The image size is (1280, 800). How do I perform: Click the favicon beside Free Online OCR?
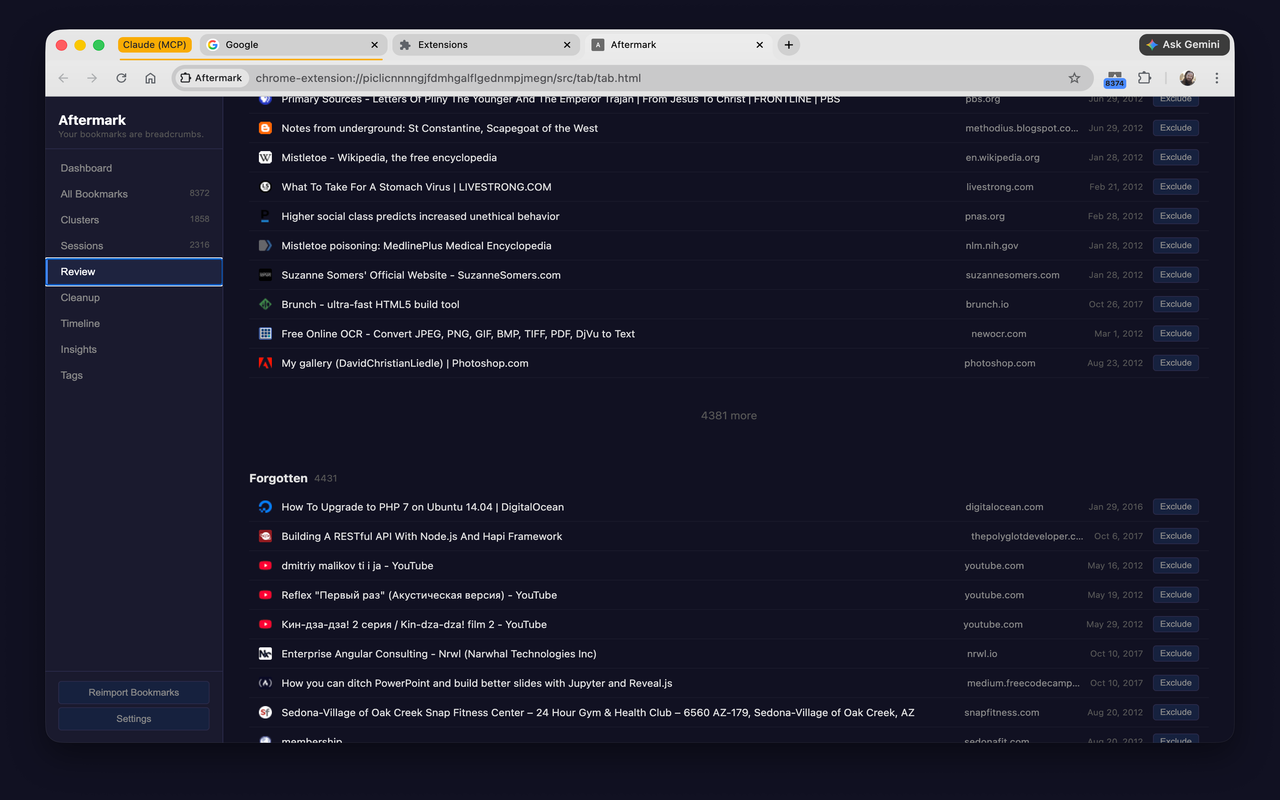click(x=265, y=334)
